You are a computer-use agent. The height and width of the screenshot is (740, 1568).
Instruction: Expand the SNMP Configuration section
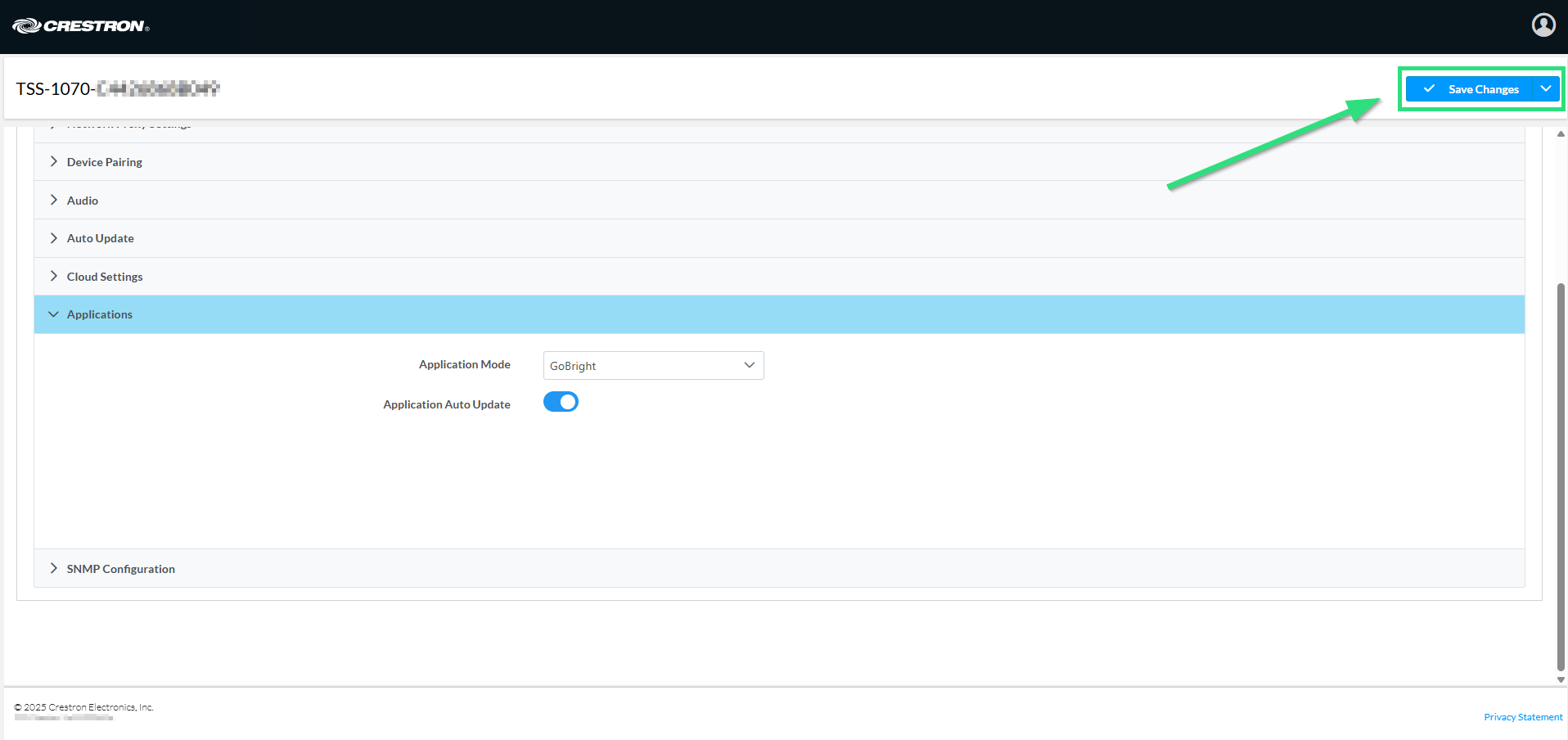tap(121, 569)
